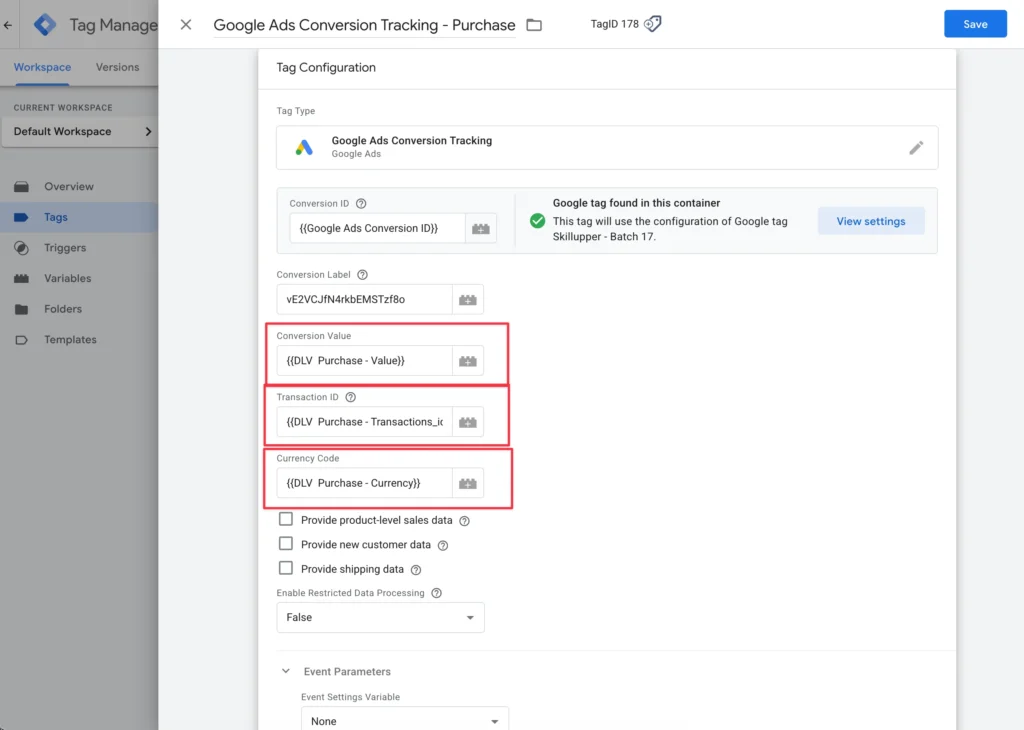Click the View settings button
This screenshot has width=1024, height=730.
[x=871, y=221]
